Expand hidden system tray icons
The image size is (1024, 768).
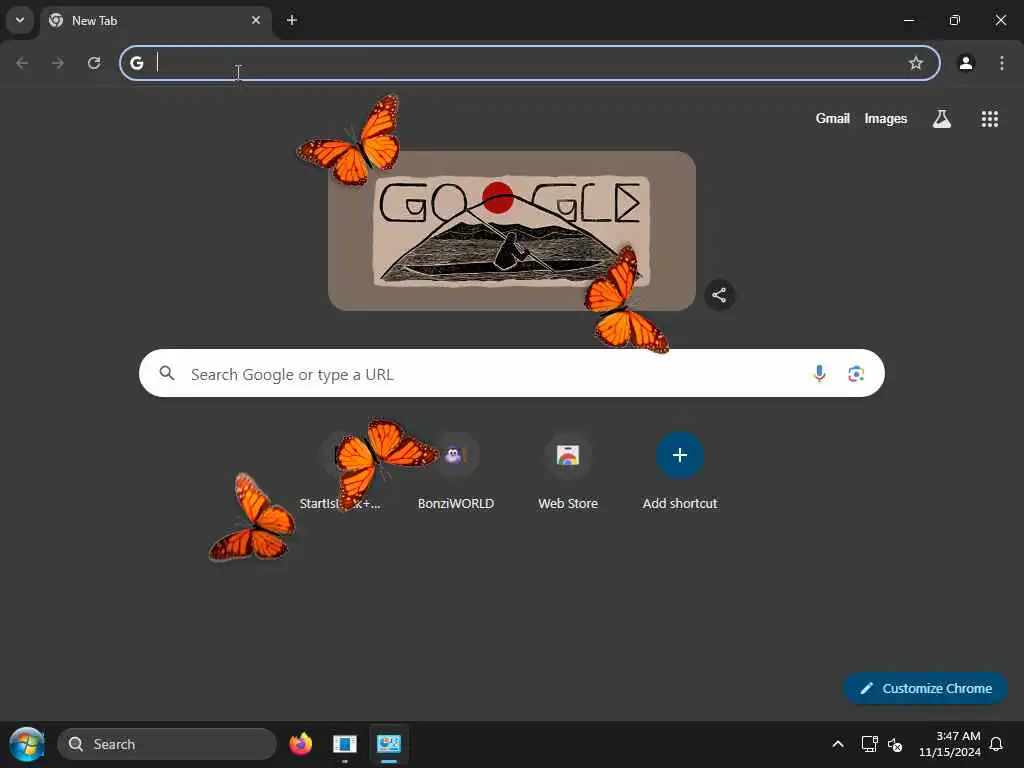838,744
